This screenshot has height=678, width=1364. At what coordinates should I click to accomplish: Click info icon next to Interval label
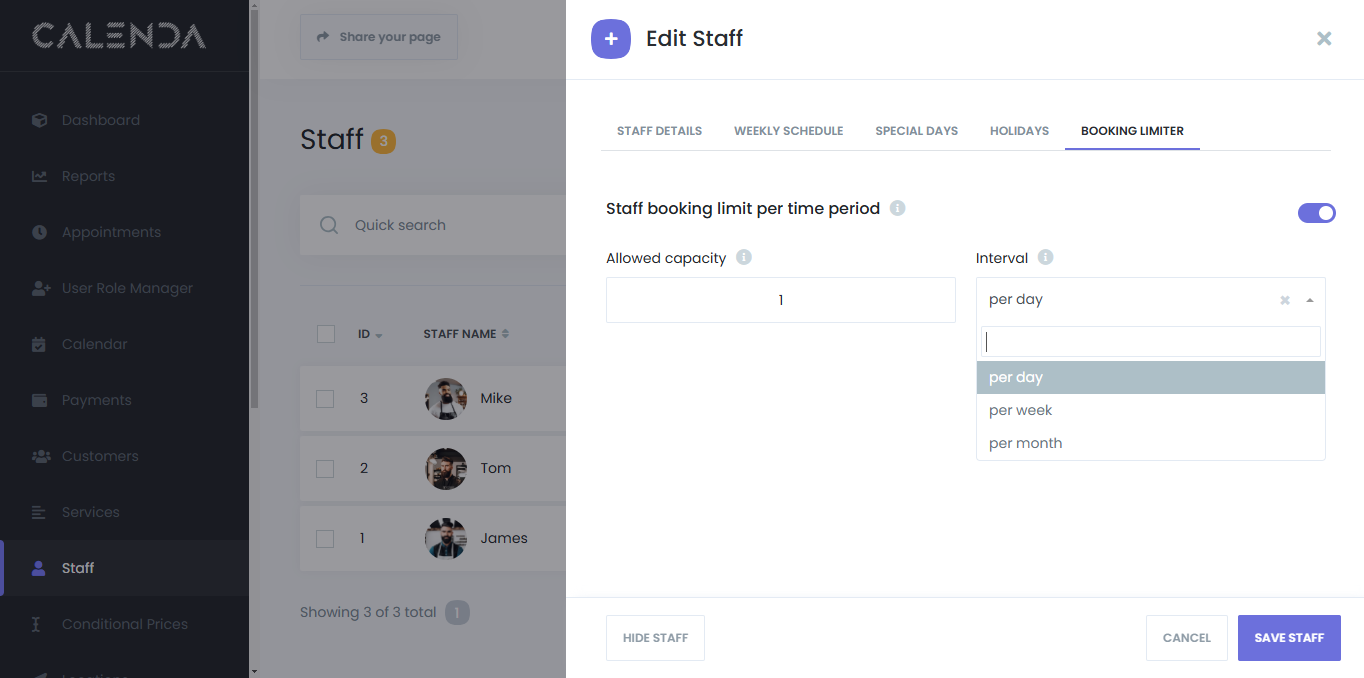coord(1045,257)
